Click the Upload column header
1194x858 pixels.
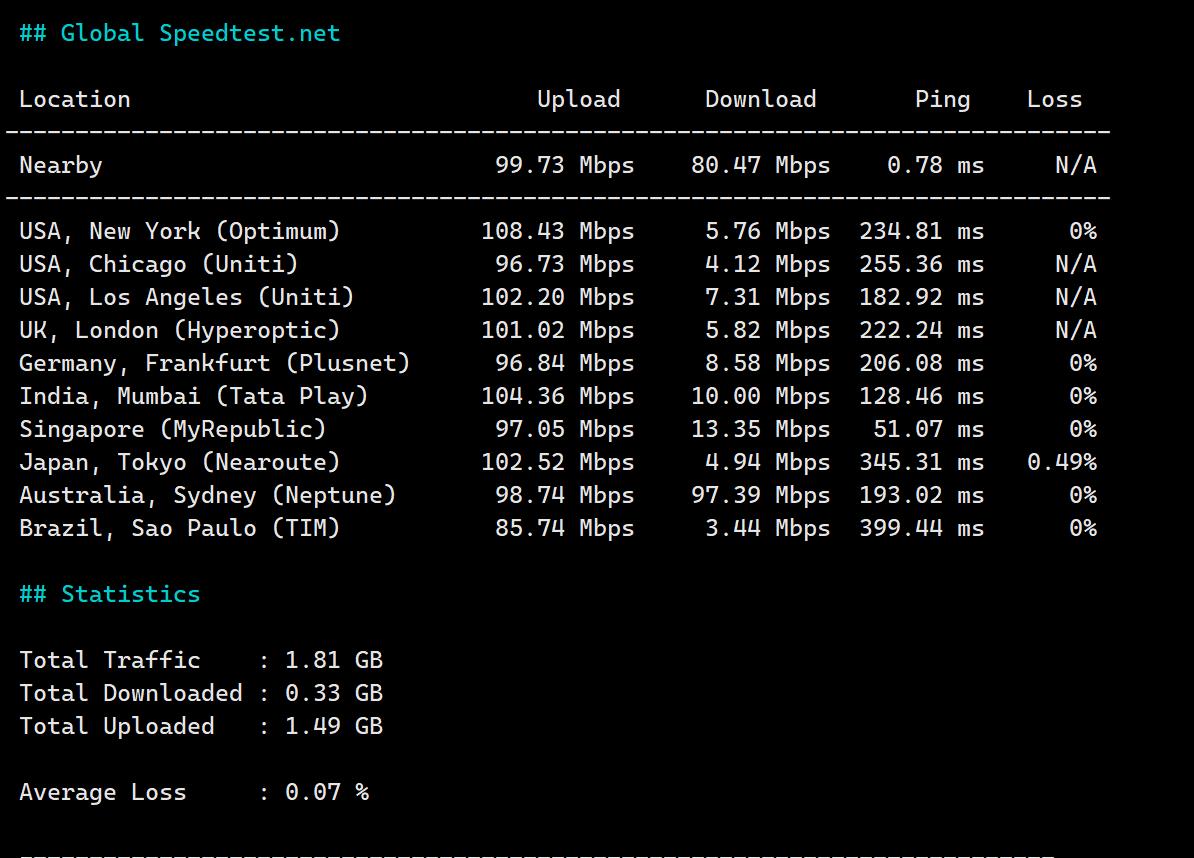click(578, 99)
